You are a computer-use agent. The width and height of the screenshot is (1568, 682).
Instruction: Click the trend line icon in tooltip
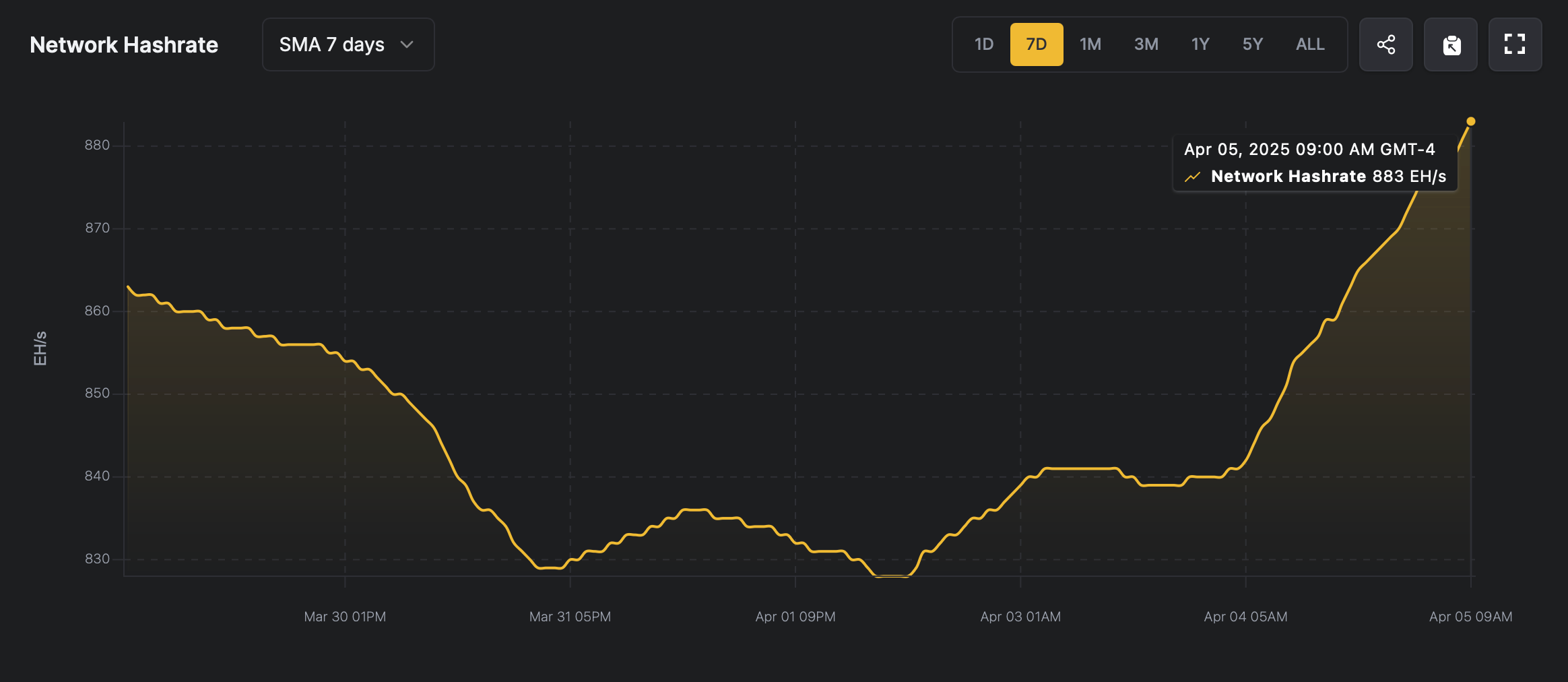(x=1193, y=177)
